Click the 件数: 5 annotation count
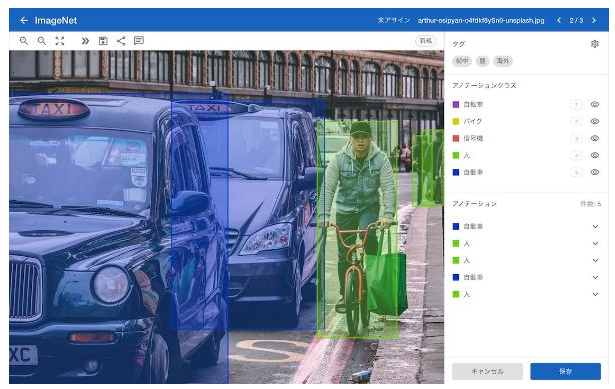 (590, 204)
